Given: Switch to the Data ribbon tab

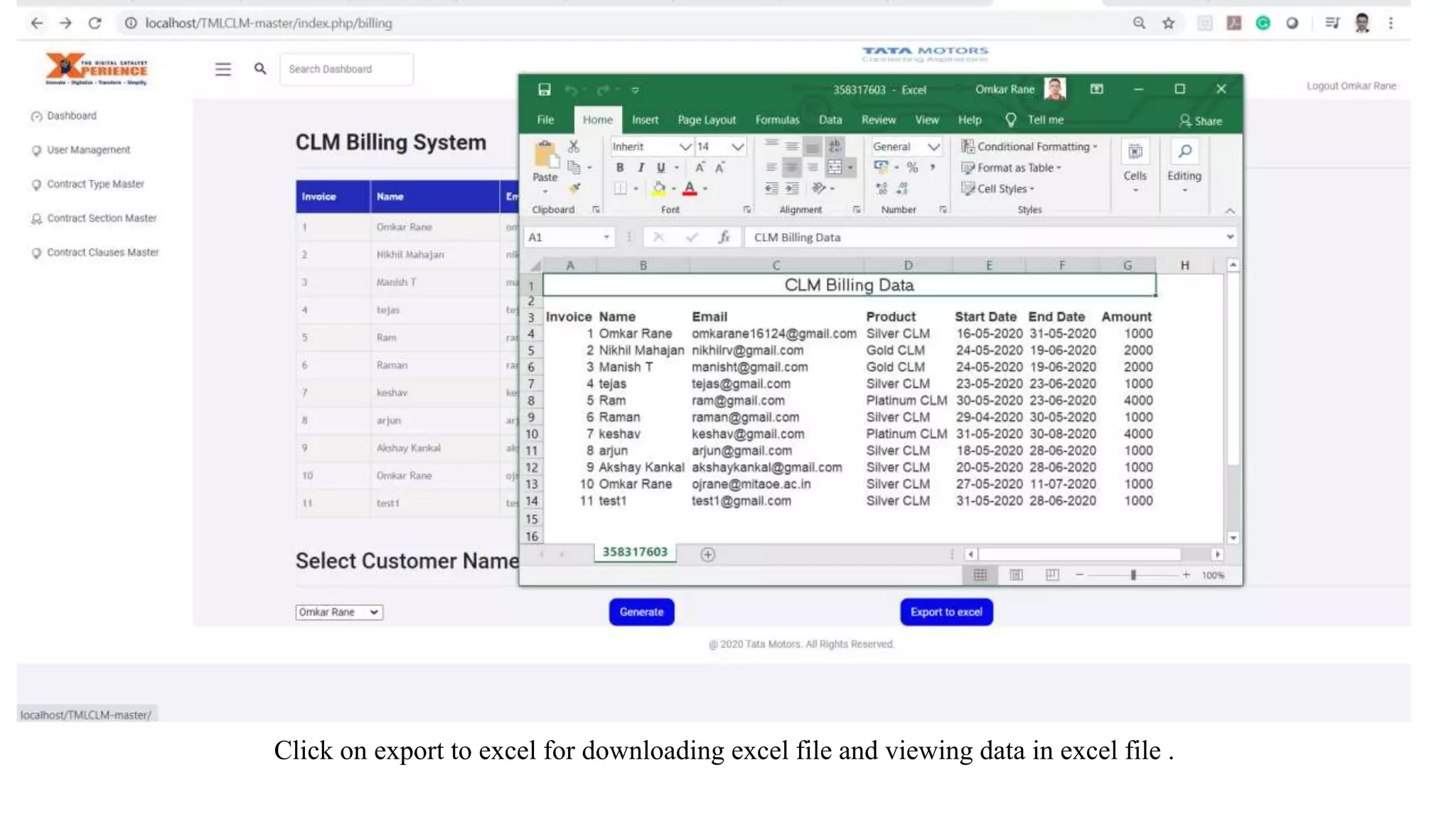Looking at the screenshot, I should (x=830, y=119).
